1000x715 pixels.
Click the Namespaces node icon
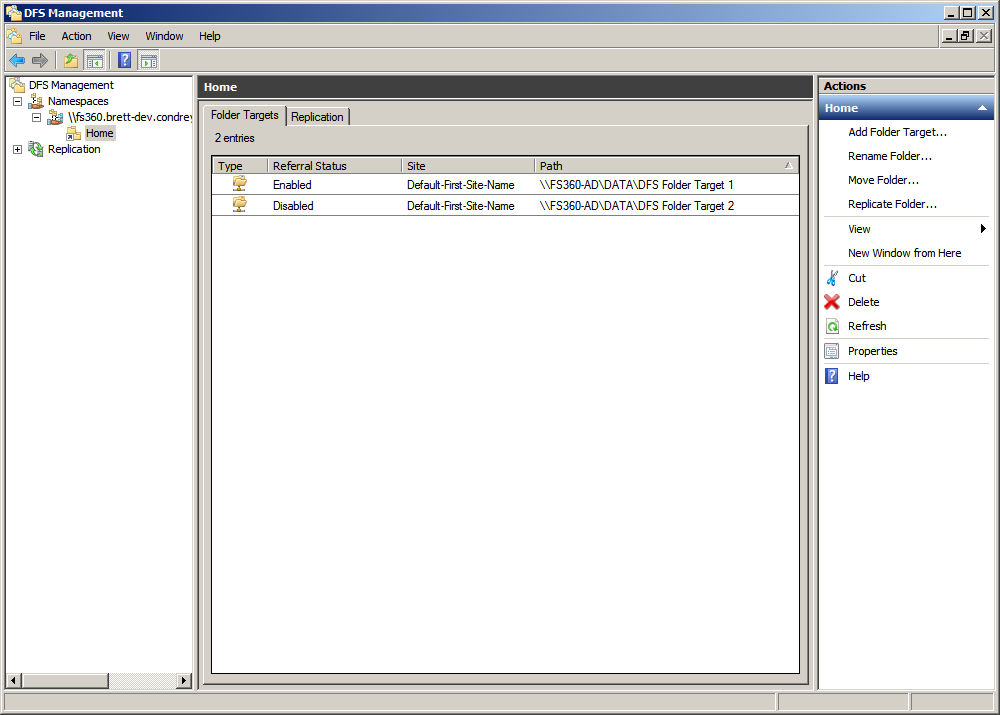[36, 101]
